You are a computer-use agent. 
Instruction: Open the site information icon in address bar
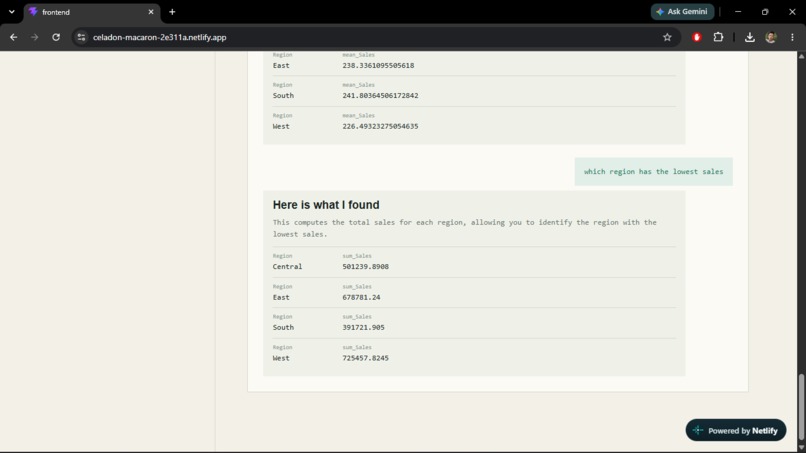(x=81, y=37)
